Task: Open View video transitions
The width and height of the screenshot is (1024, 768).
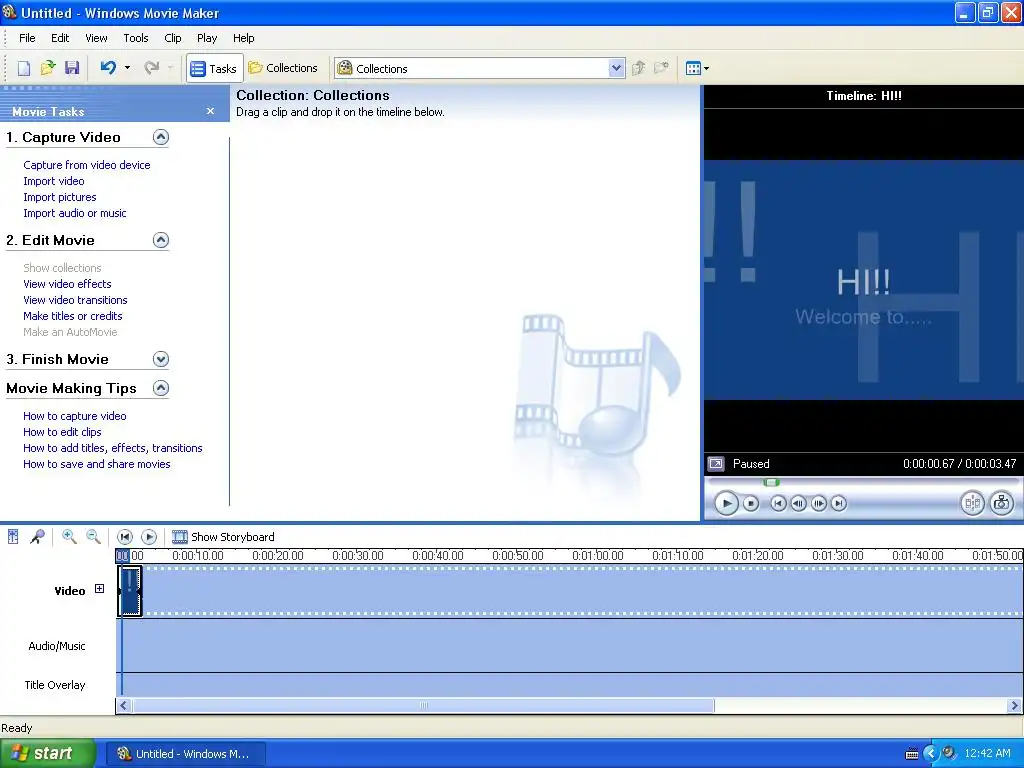Action: (75, 300)
